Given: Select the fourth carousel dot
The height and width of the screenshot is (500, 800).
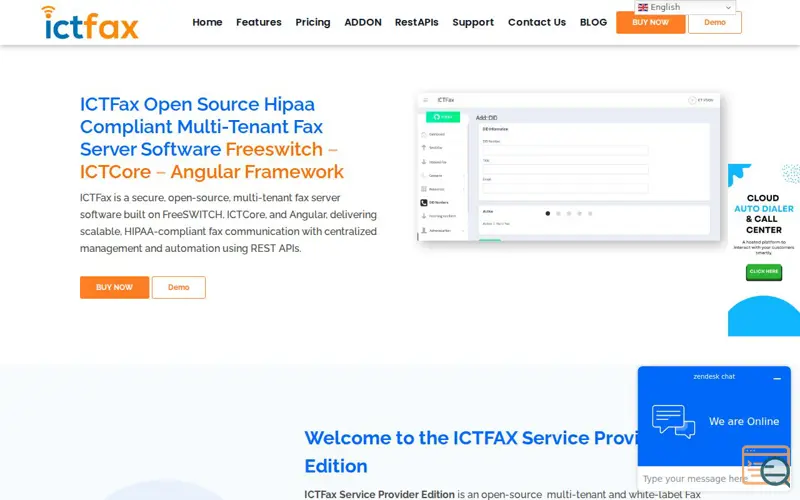Looking at the screenshot, I should coord(580,214).
